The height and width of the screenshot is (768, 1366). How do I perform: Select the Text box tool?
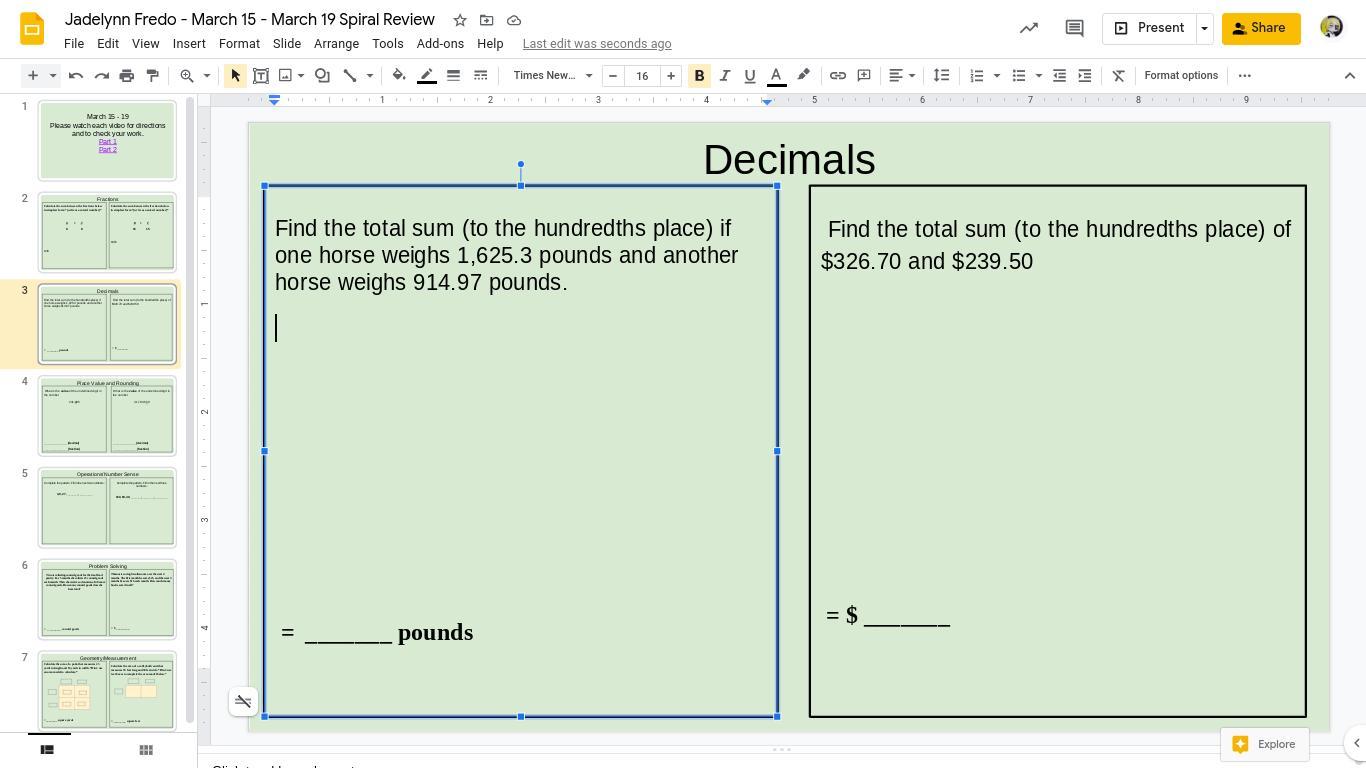(x=261, y=75)
